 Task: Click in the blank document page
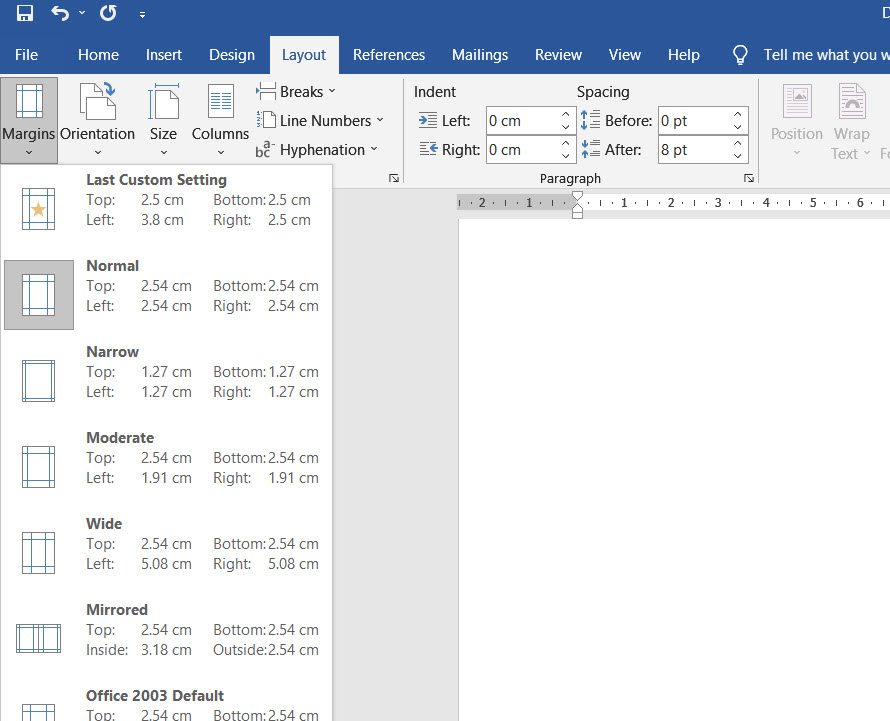[674, 470]
